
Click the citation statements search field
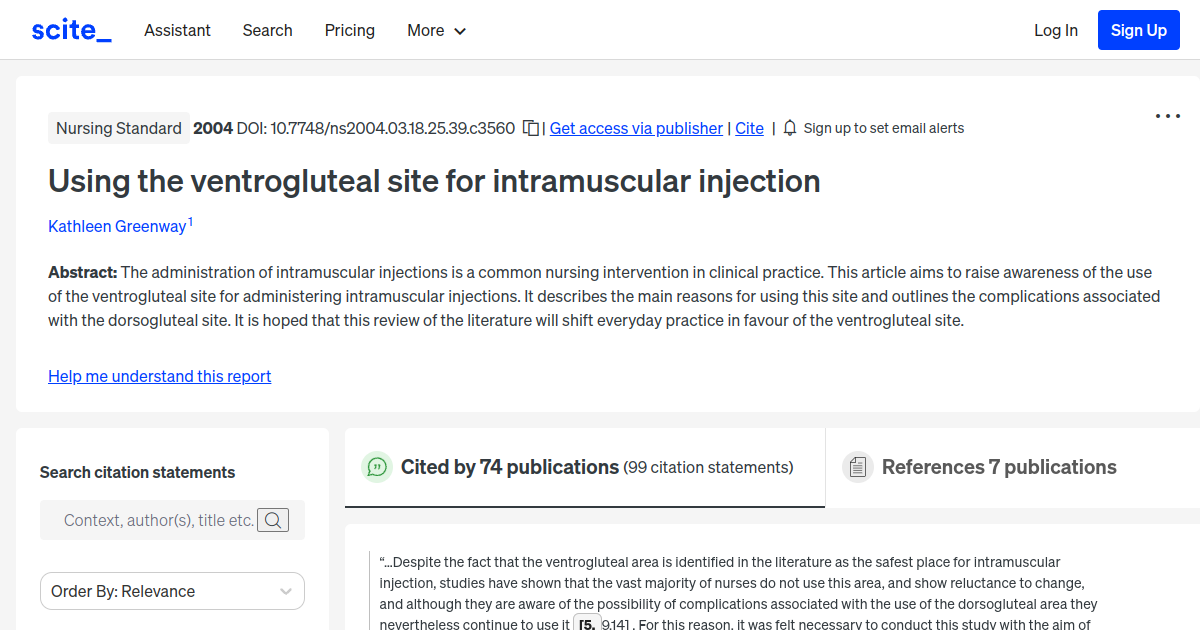pyautogui.click(x=160, y=520)
